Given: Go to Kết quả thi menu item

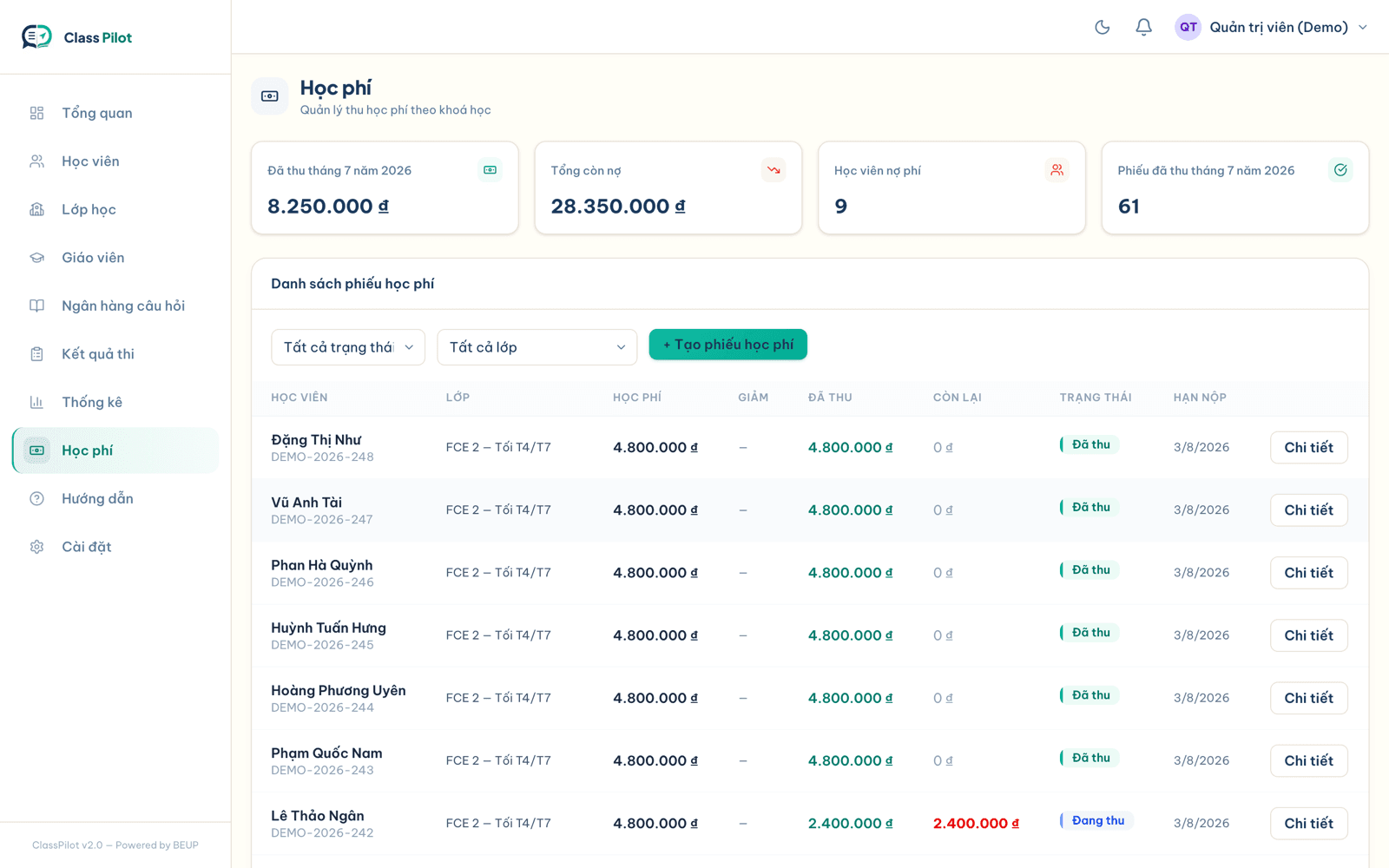Looking at the screenshot, I should tap(115, 354).
